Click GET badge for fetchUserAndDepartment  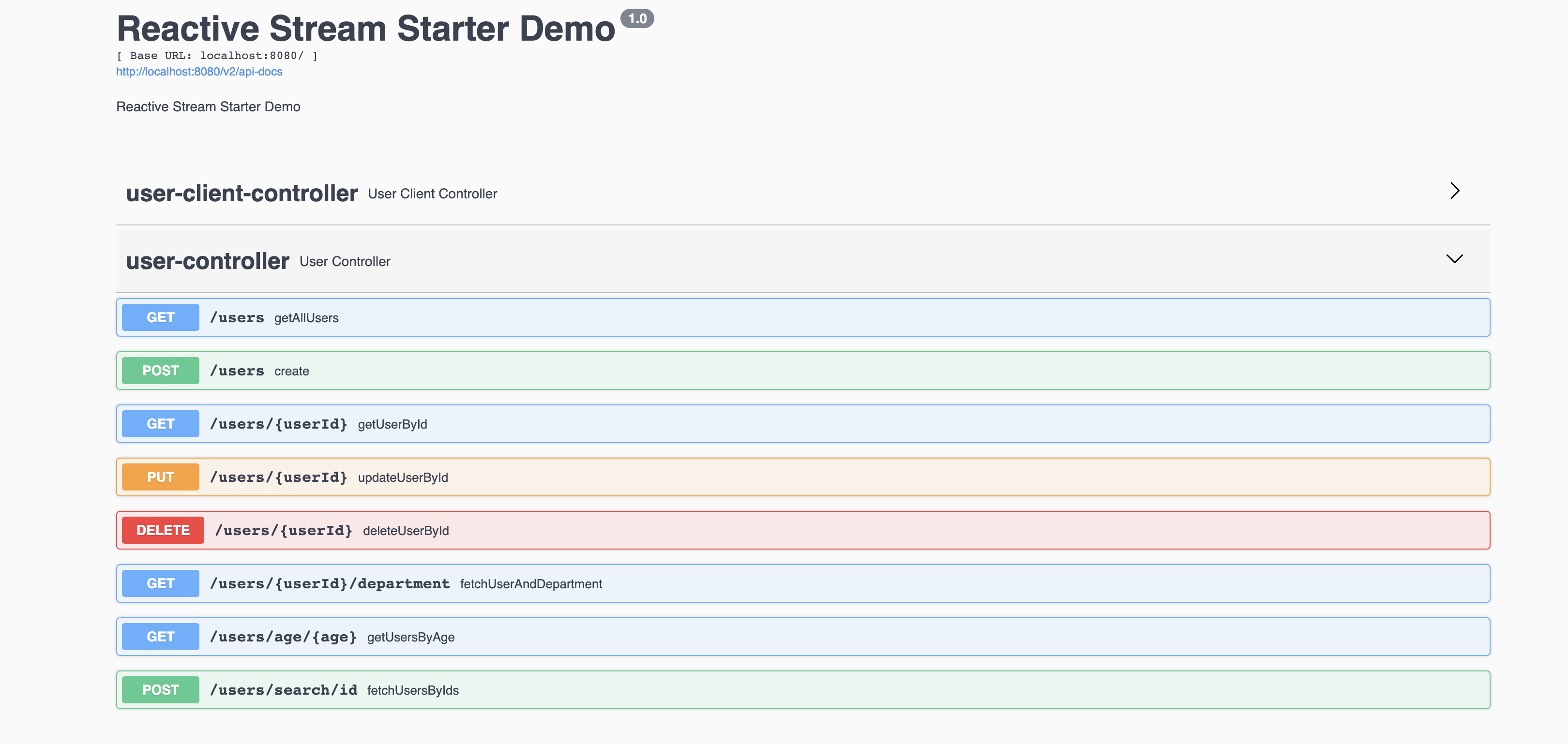pos(160,583)
